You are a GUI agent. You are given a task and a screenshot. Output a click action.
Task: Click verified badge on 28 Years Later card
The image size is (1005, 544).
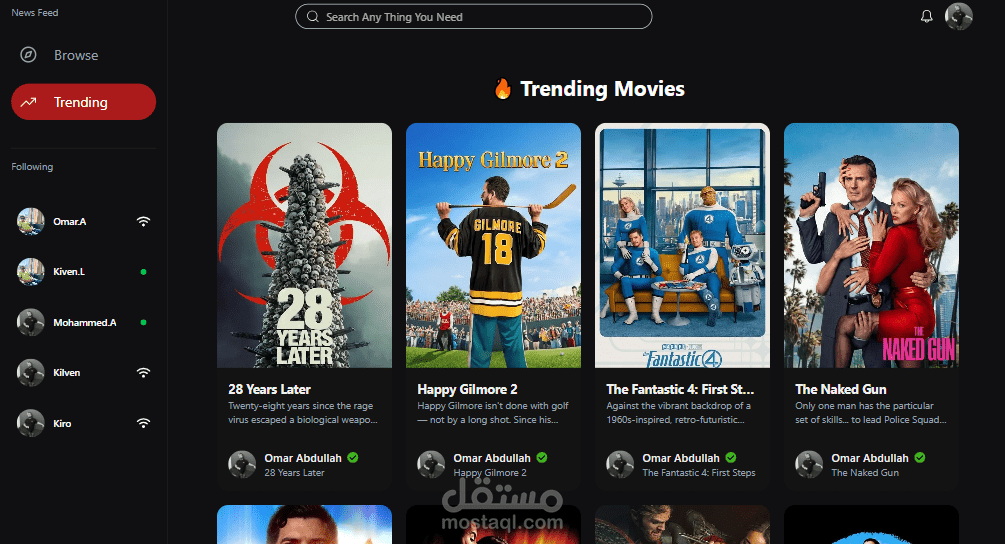(x=353, y=457)
